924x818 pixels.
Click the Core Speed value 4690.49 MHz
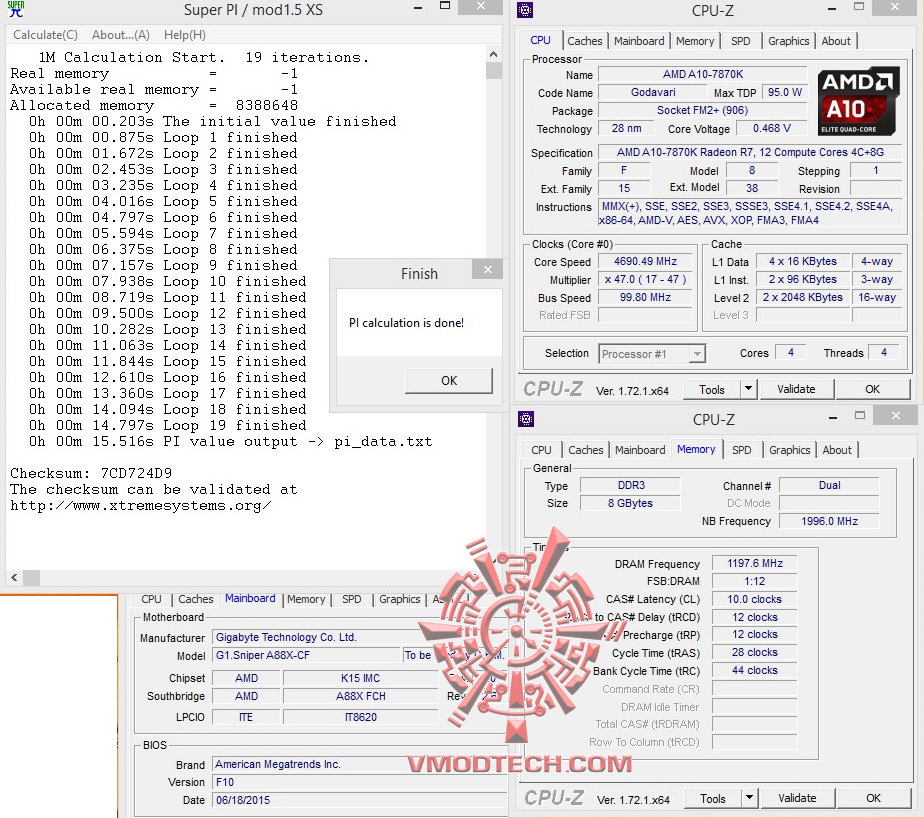[x=645, y=261]
